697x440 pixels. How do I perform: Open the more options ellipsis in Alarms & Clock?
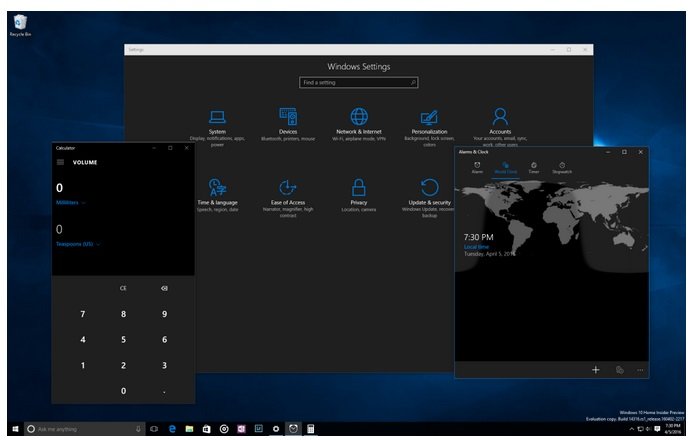(640, 370)
